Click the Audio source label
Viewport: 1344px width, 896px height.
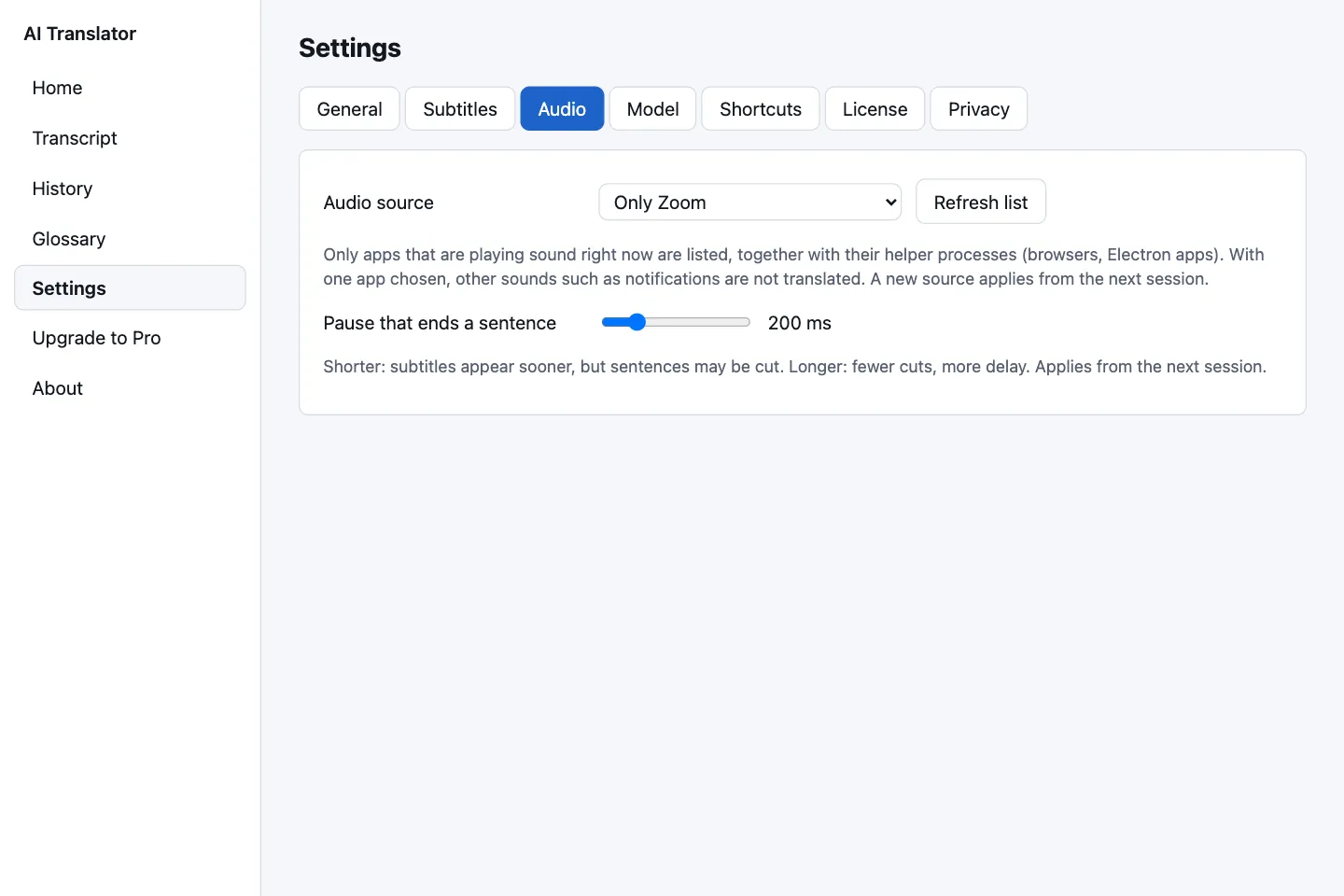[378, 203]
